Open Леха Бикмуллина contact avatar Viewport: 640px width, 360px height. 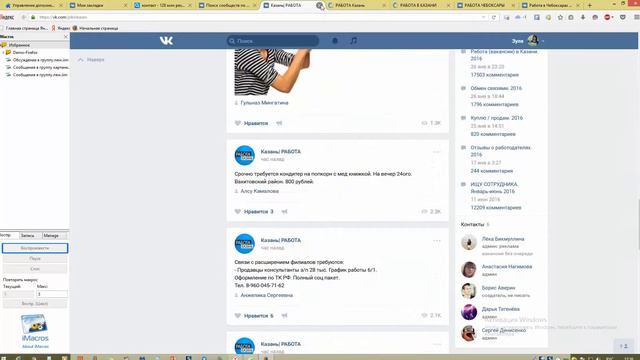[x=469, y=242]
